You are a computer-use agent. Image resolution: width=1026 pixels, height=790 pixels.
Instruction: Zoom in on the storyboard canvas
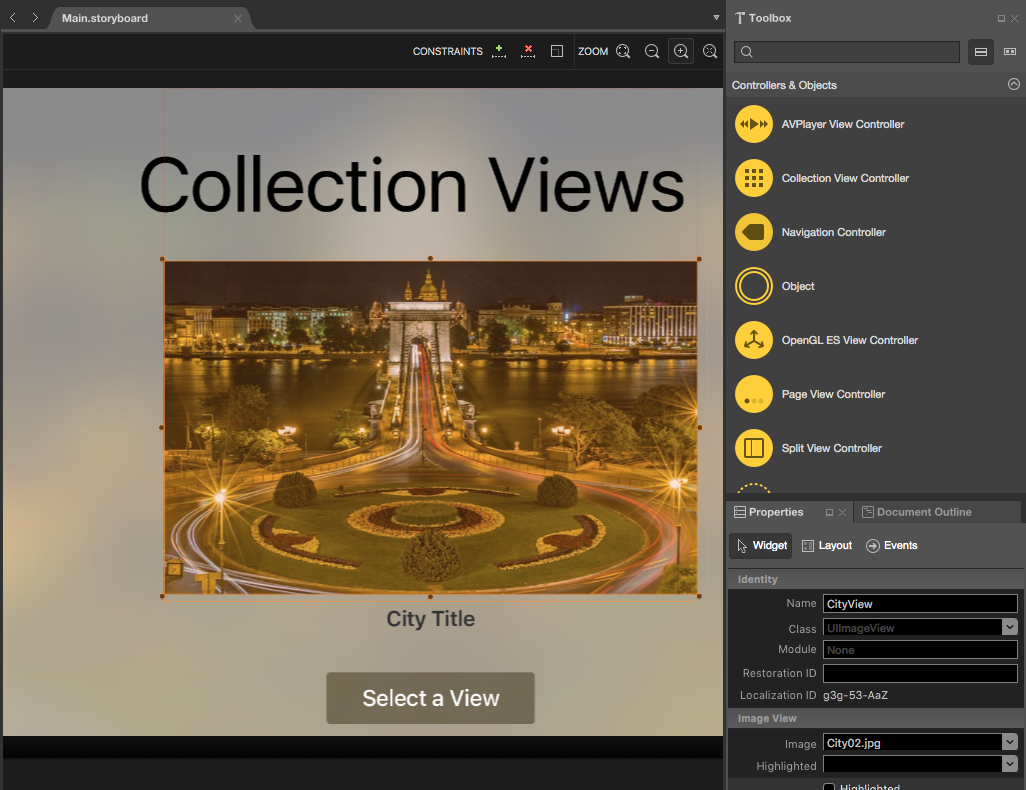tap(680, 51)
